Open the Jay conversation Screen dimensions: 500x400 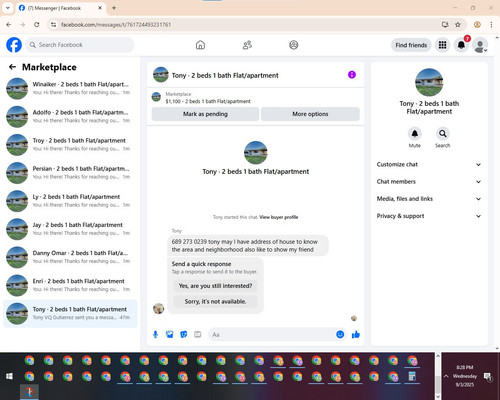70,229
